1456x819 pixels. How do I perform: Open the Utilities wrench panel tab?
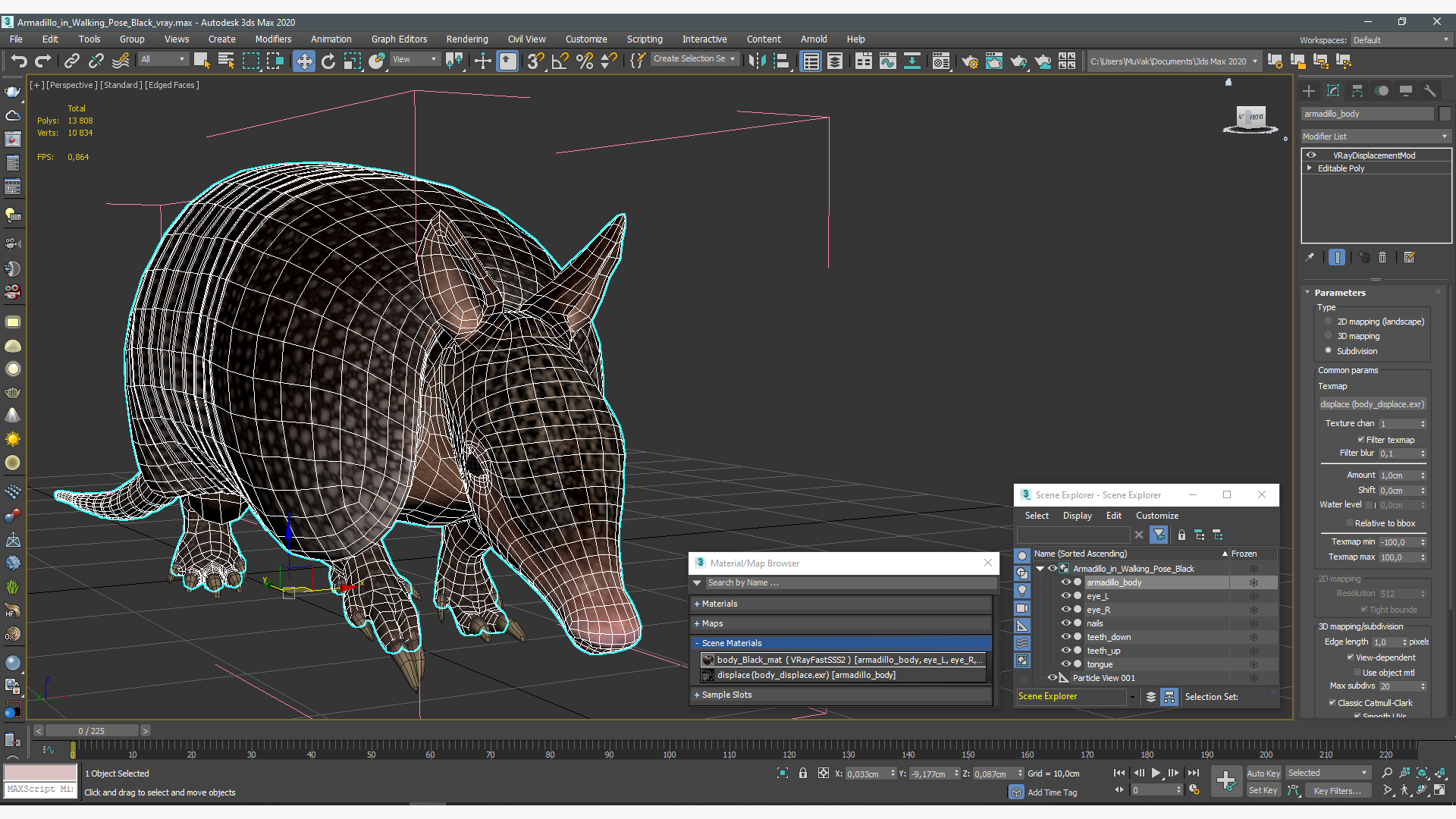pos(1430,91)
